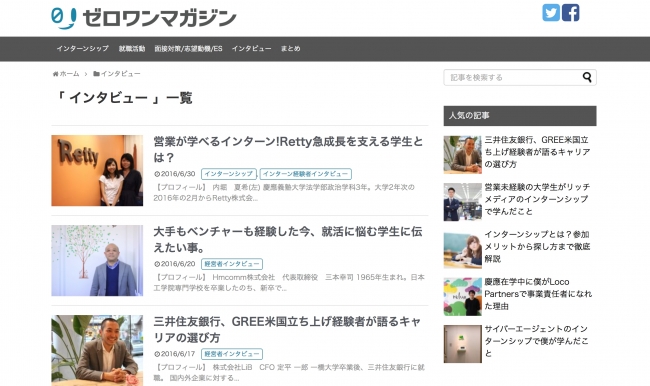Open まとめ in the navigation bar
Viewport: 650px width, 386px height.
pos(290,49)
